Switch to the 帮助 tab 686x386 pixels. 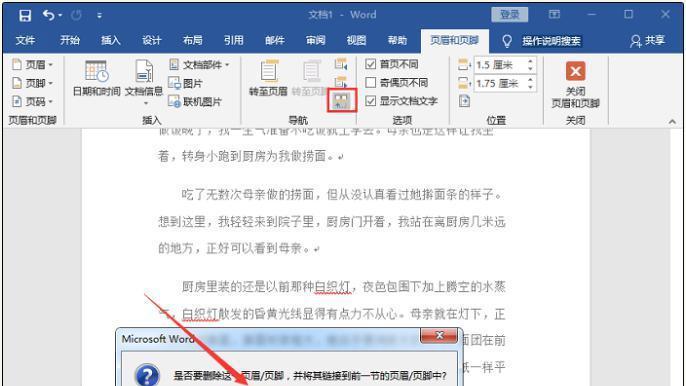pos(397,41)
